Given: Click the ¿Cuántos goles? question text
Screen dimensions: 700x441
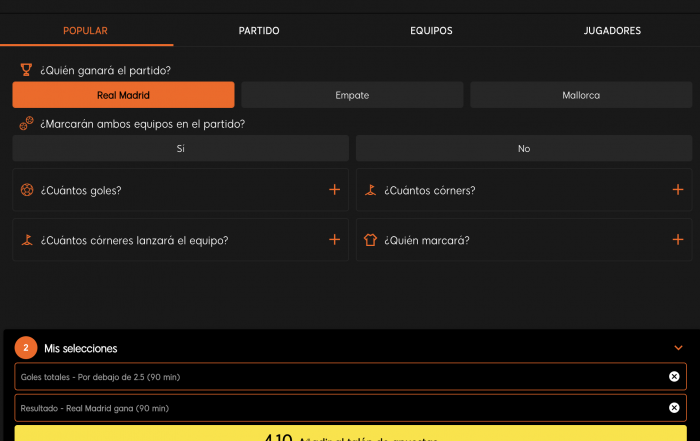Looking at the screenshot, I should [x=81, y=191].
